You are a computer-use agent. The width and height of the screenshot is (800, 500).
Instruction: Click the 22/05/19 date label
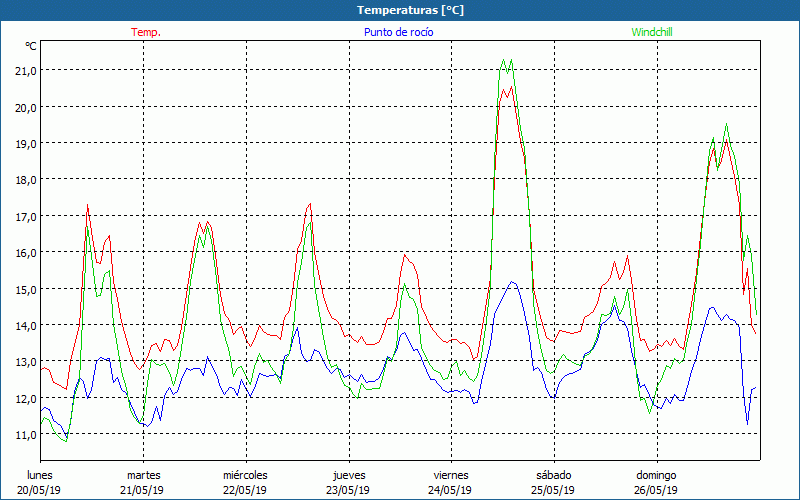click(x=245, y=490)
